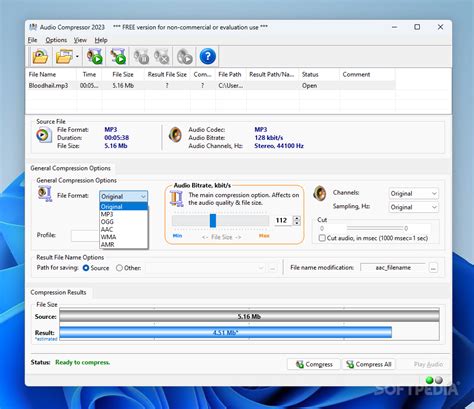474x409 pixels.
Task: Increase bitrate with spinner up arrow
Action: click(x=297, y=218)
